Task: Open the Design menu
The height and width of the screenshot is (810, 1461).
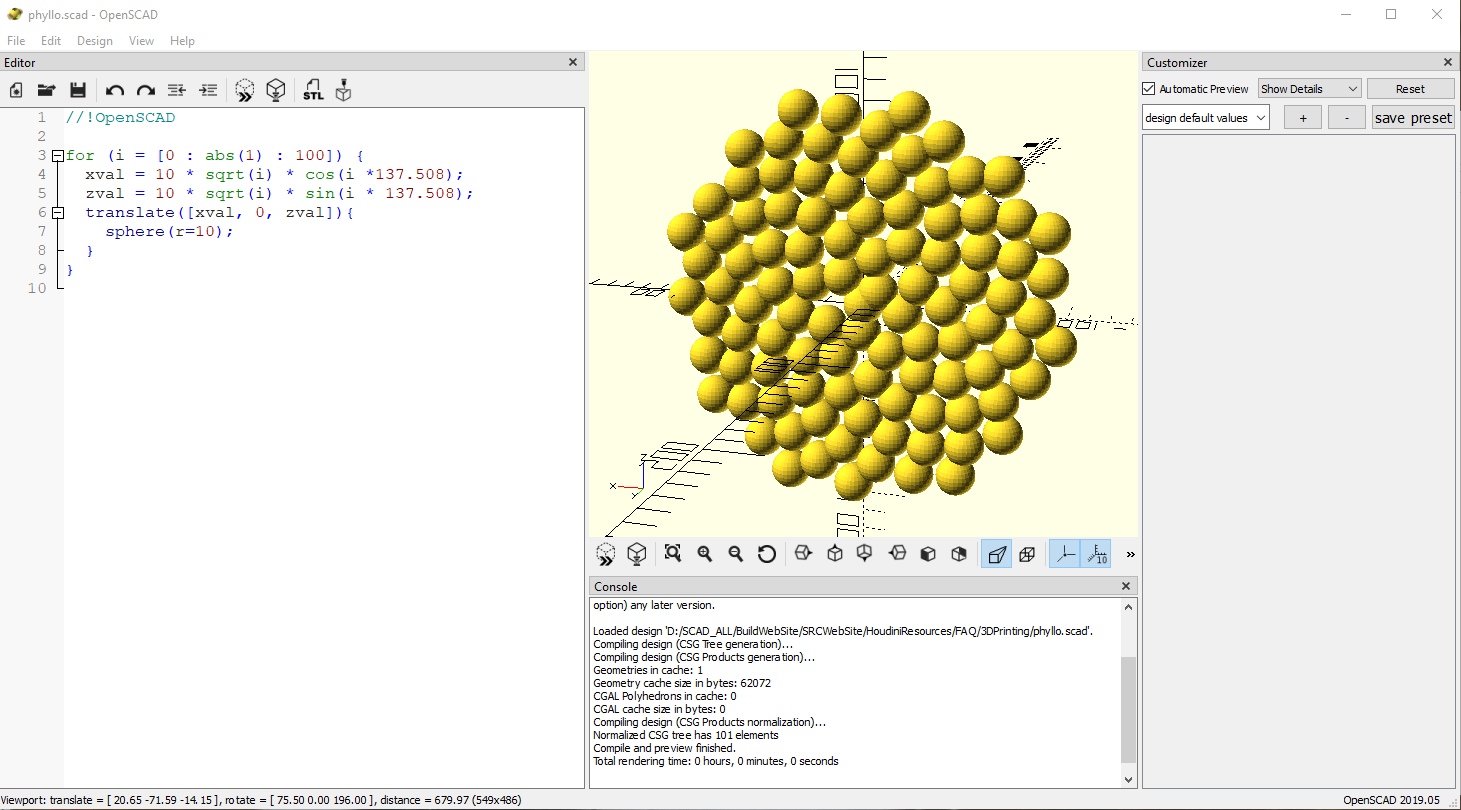Action: click(x=95, y=41)
